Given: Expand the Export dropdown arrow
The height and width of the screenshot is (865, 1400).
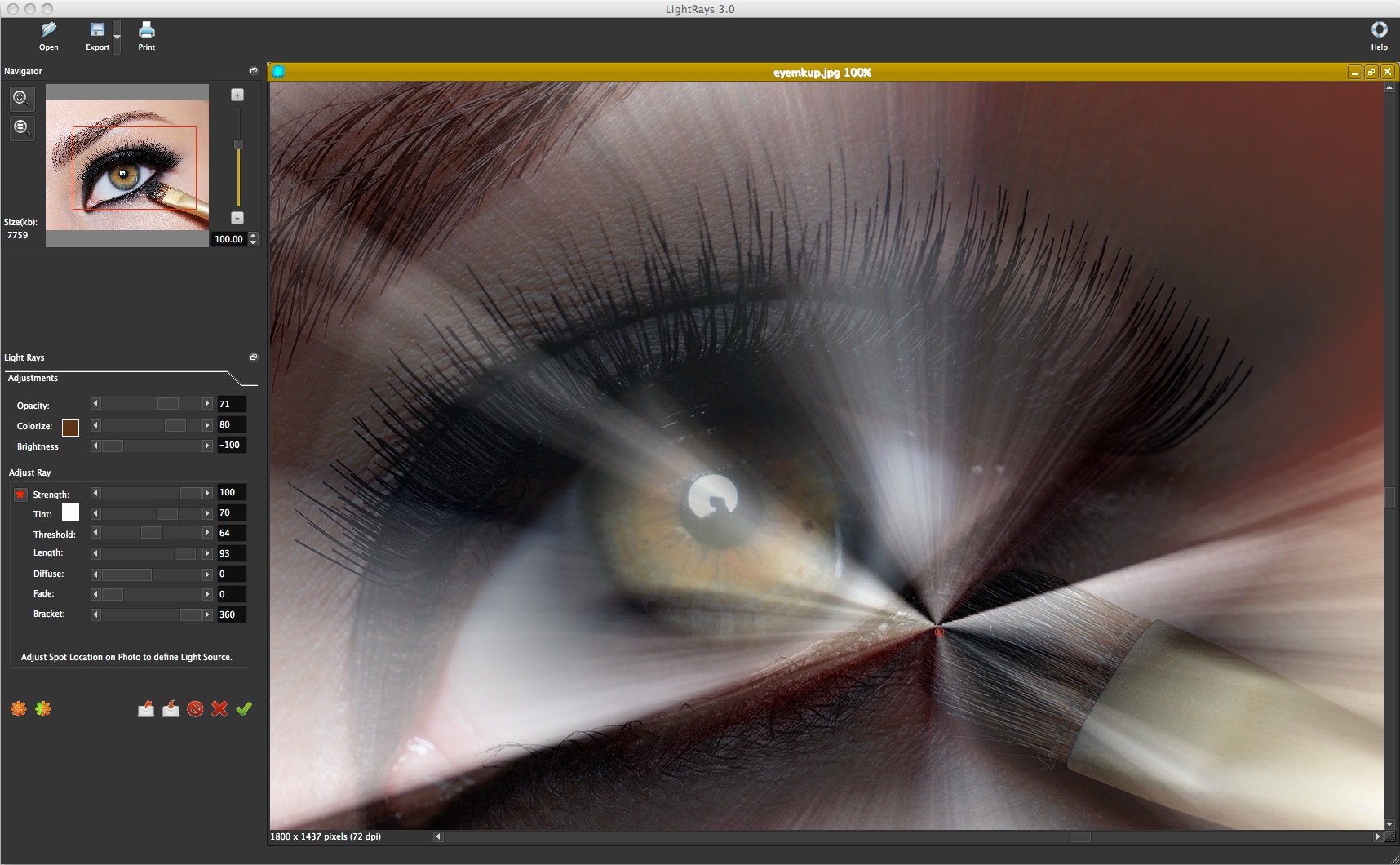Looking at the screenshot, I should coord(117,37).
